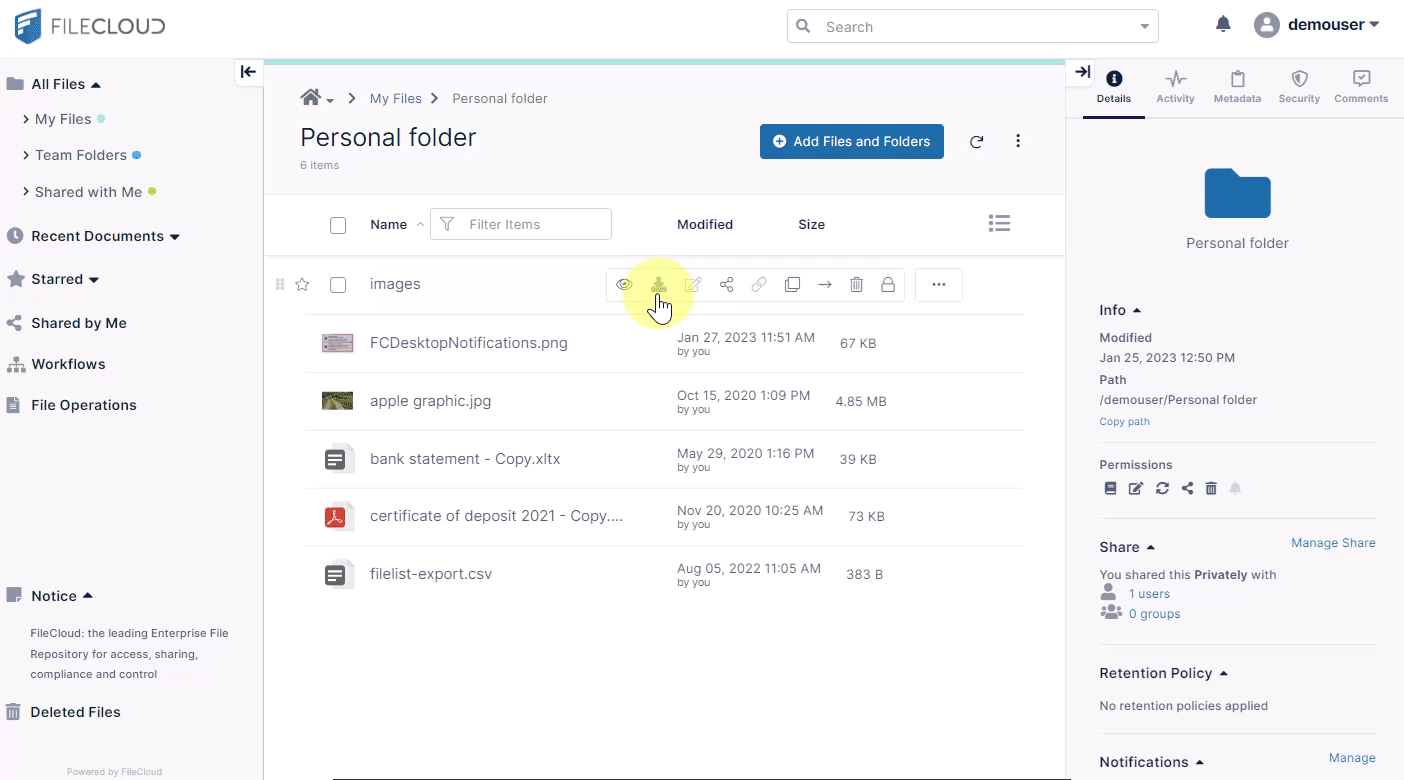1404x780 pixels.
Task: Click the Manage Share link
Action: point(1333,543)
